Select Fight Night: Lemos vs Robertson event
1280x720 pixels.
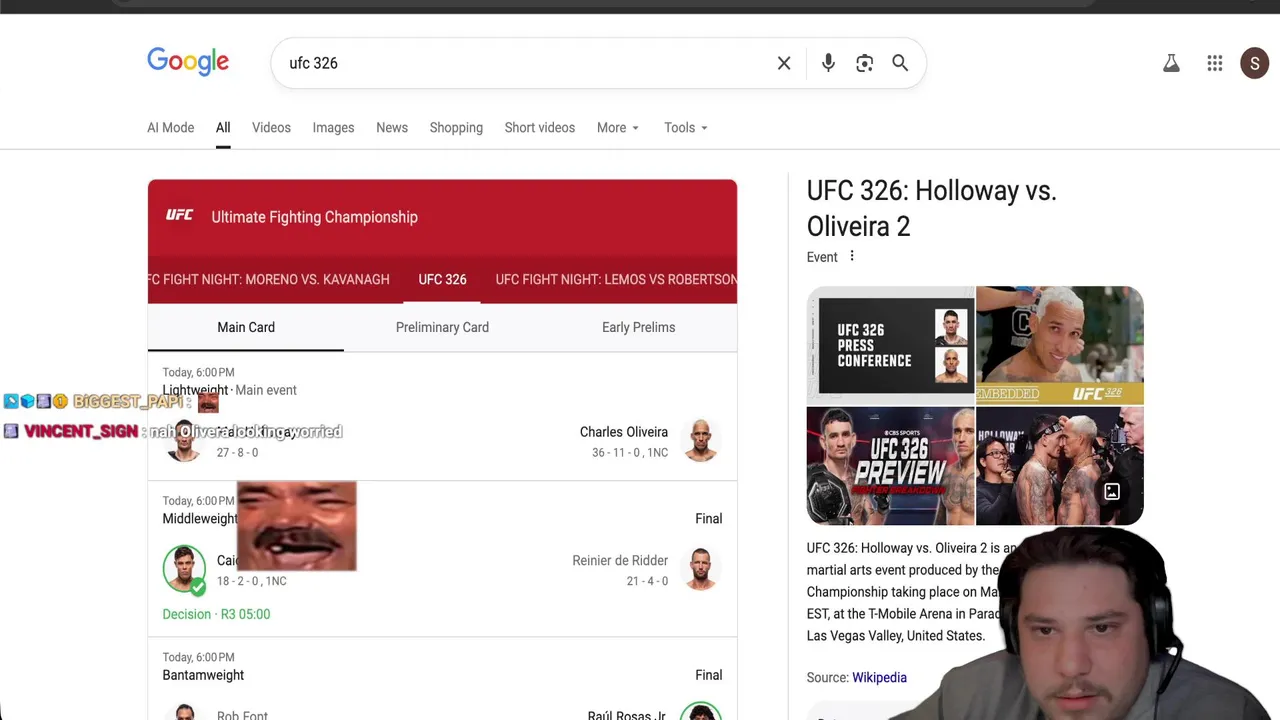(616, 279)
